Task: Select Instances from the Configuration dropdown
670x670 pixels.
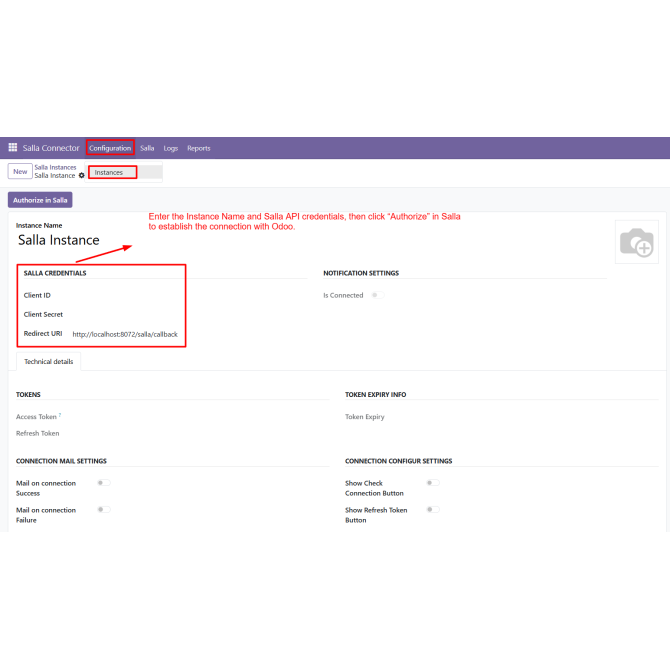Action: pyautogui.click(x=109, y=173)
